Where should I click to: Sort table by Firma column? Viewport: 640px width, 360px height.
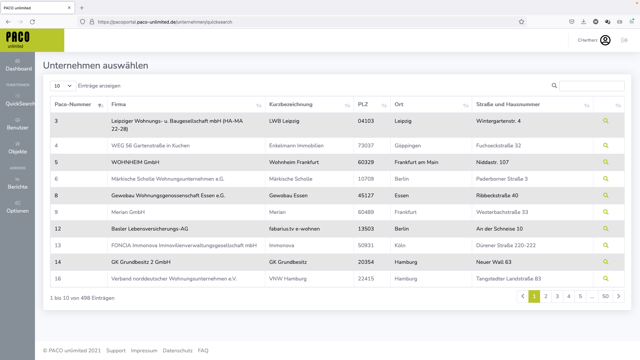click(186, 104)
